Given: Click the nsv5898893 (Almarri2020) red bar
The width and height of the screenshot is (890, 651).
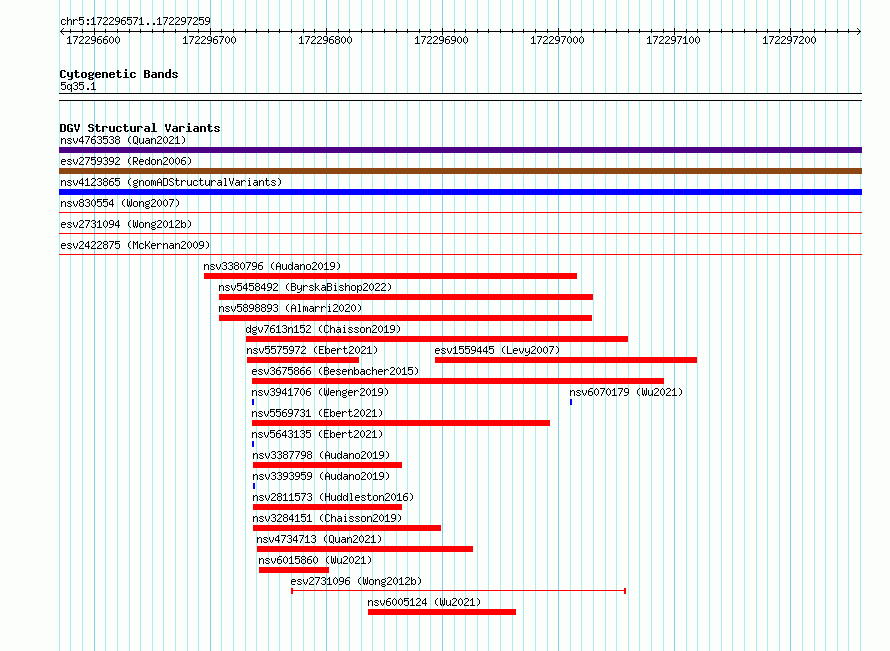Looking at the screenshot, I should click(x=406, y=318).
